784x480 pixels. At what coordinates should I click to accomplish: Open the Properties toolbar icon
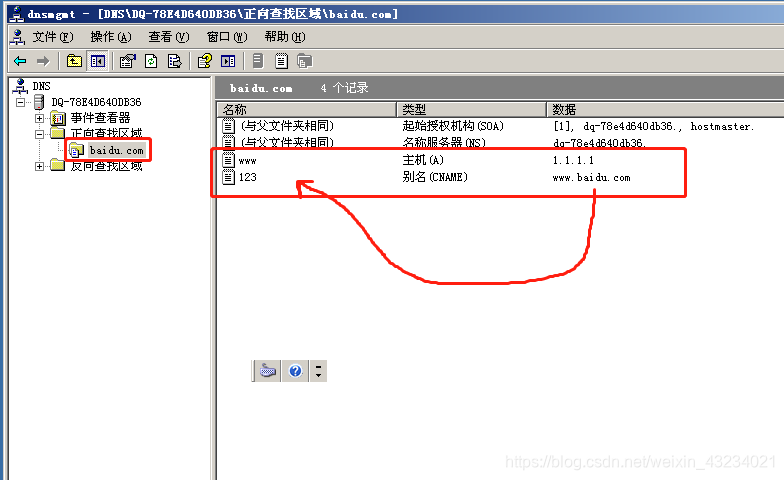point(128,61)
